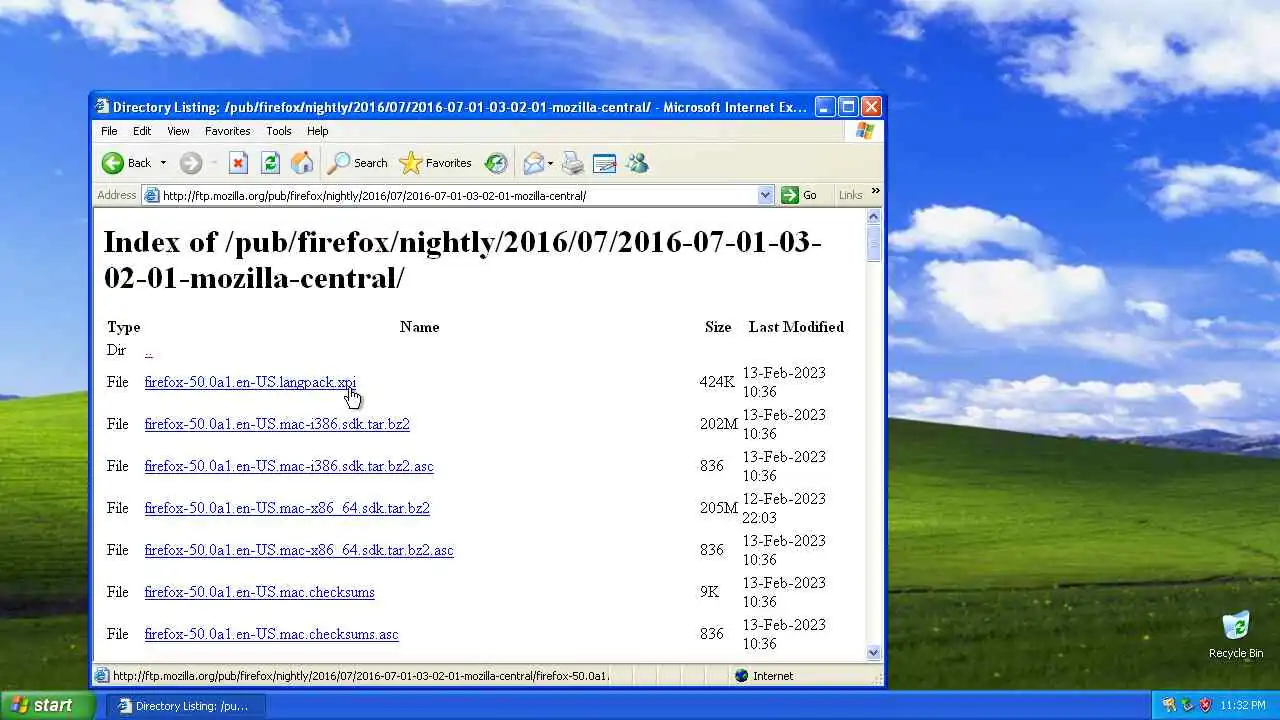Screen dimensions: 1280x720
Task: Click the Size column header
Action: pyautogui.click(x=718, y=327)
